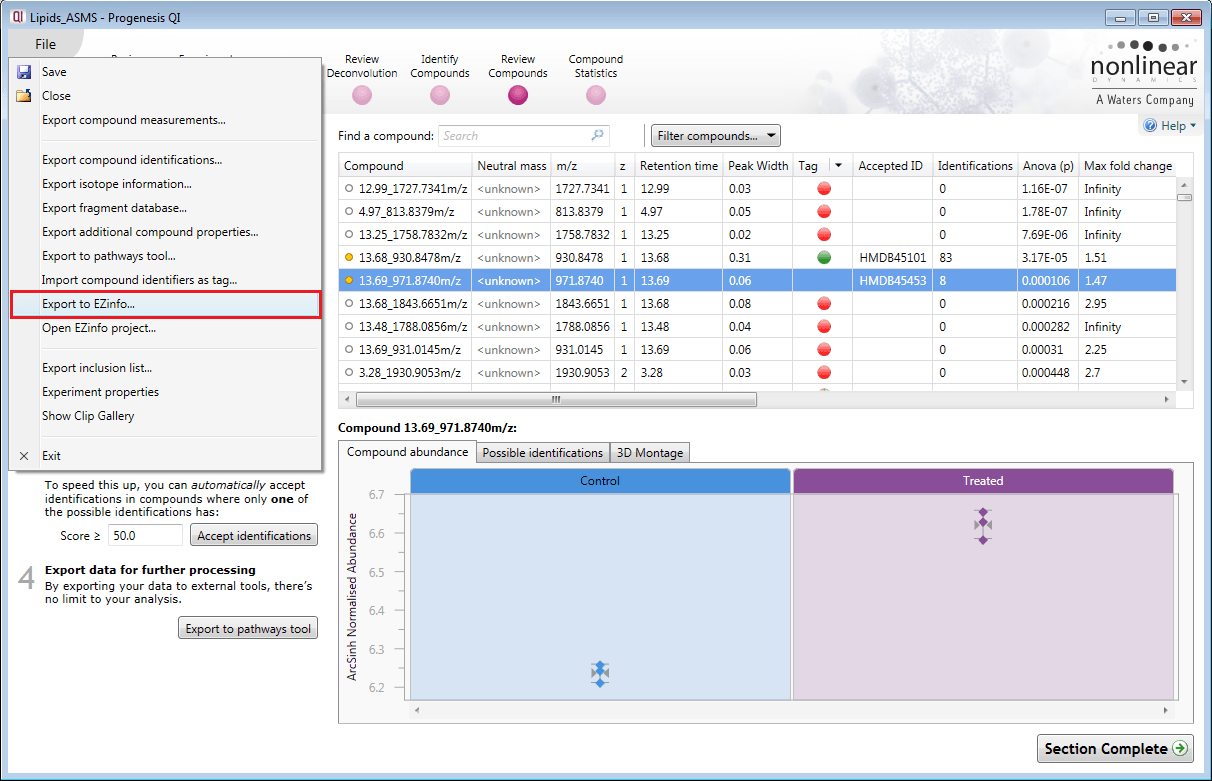
Task: Click the red tag of 13.68_1843.6651m/z row
Action: pyautogui.click(x=825, y=304)
